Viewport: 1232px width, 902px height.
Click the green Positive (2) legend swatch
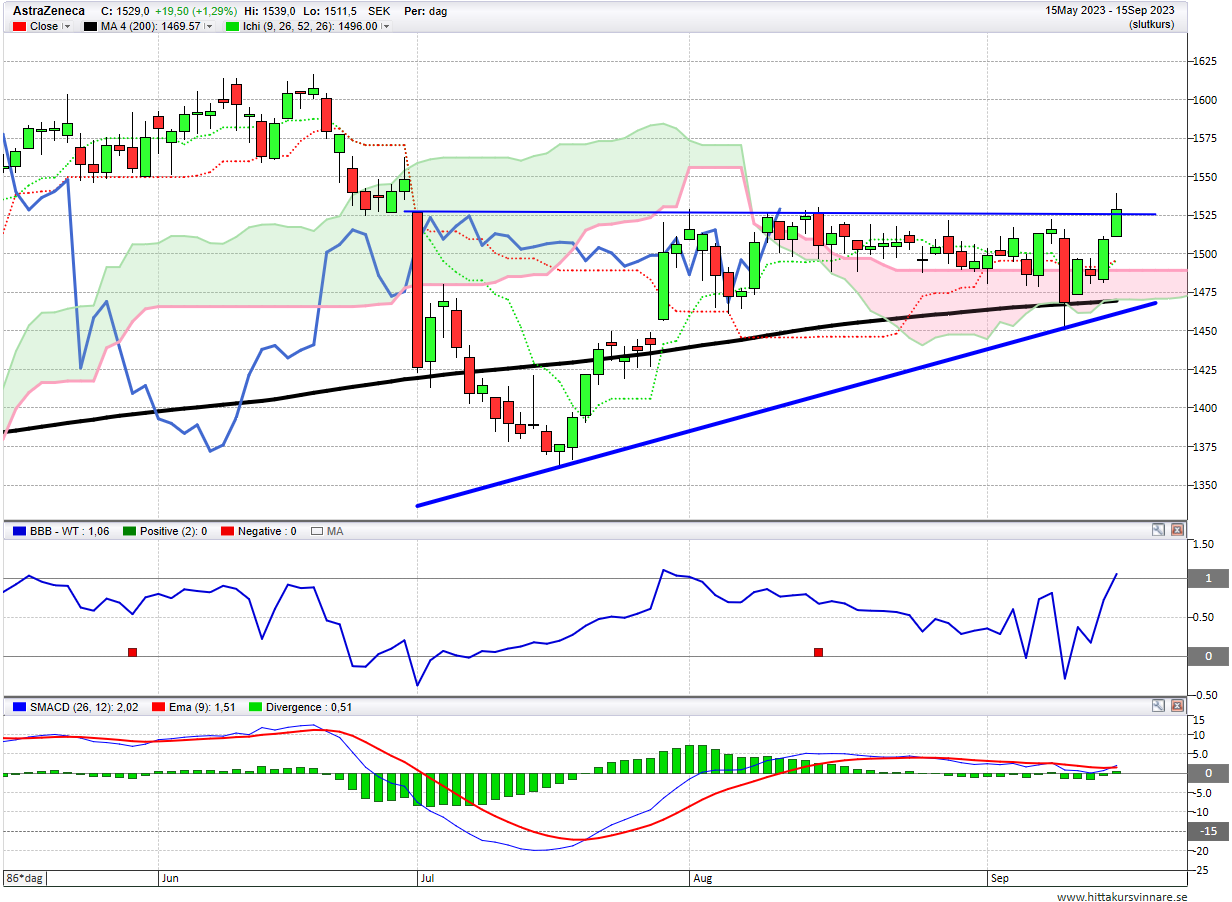pyautogui.click(x=128, y=531)
